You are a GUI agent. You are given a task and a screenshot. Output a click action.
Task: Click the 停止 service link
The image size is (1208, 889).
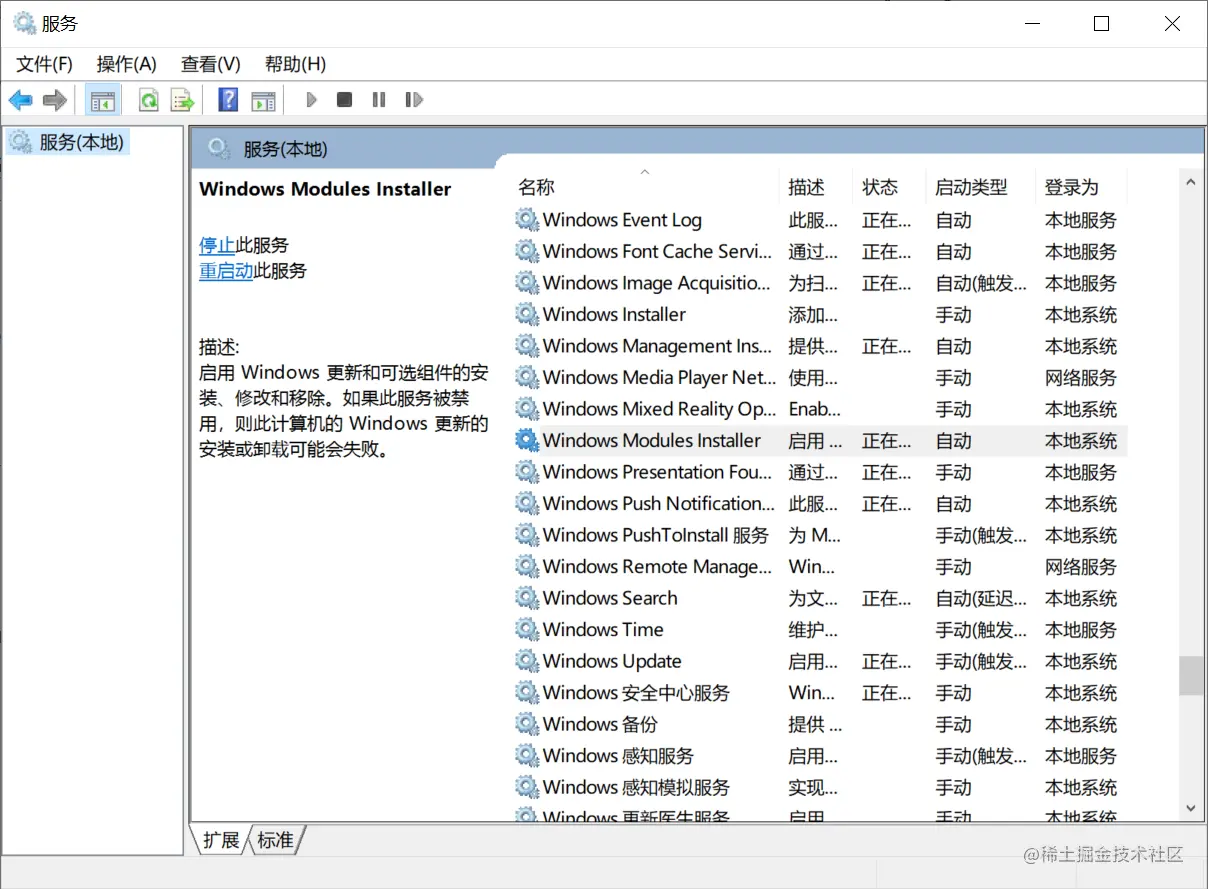tap(217, 245)
